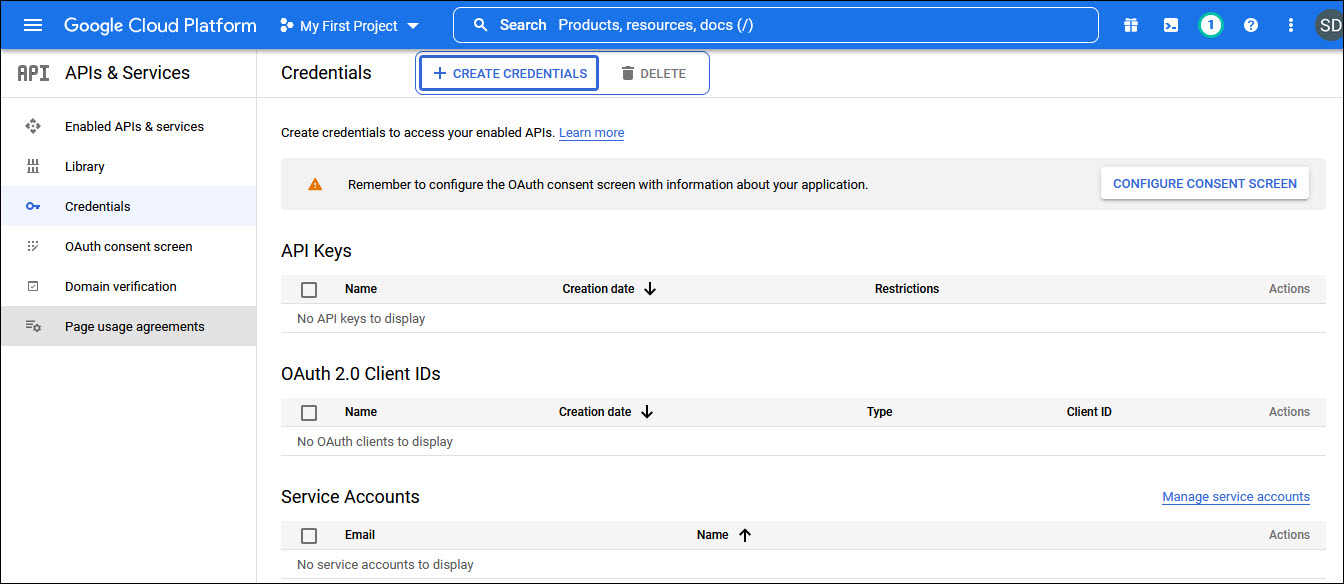This screenshot has height=584, width=1344.
Task: Click the Library grid icon in sidebar
Action: tap(33, 166)
